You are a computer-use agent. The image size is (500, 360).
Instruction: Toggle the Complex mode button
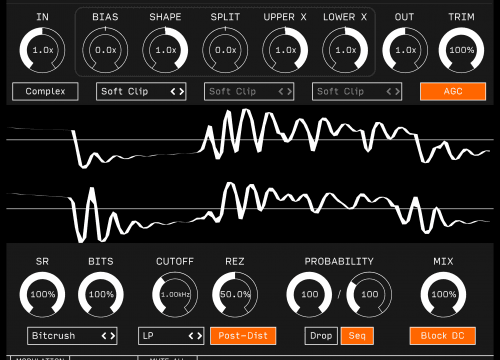pyautogui.click(x=45, y=91)
